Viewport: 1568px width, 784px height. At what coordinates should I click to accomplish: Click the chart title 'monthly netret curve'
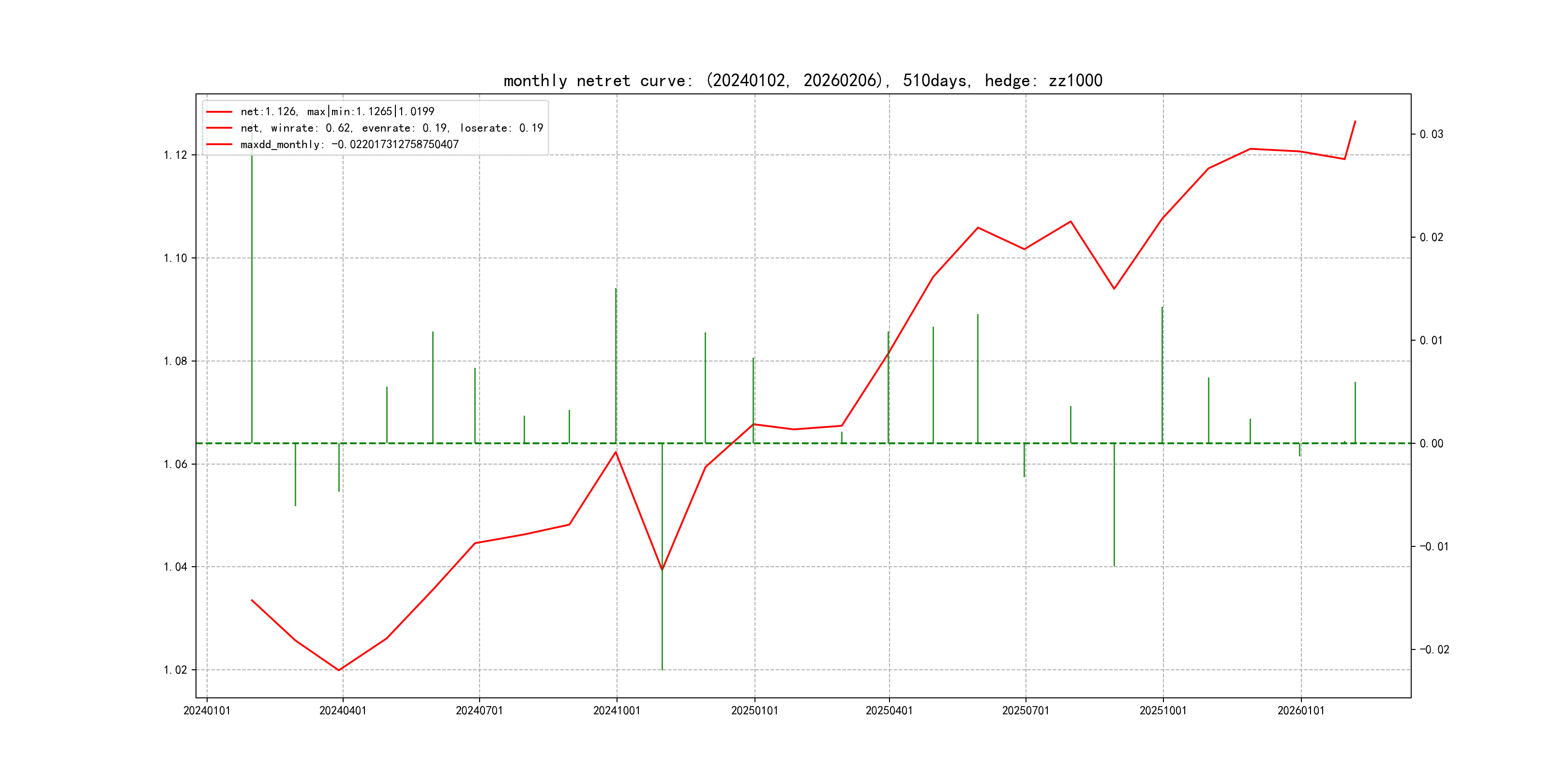coord(802,80)
